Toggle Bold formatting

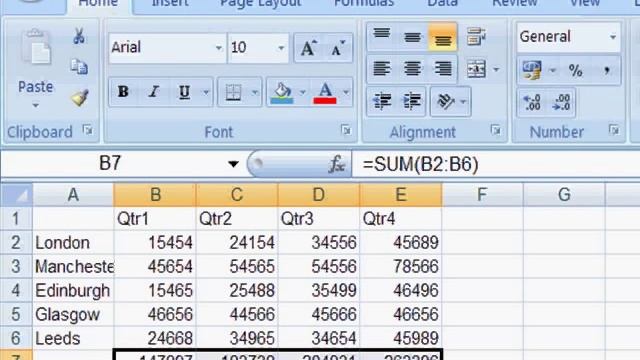[123, 92]
